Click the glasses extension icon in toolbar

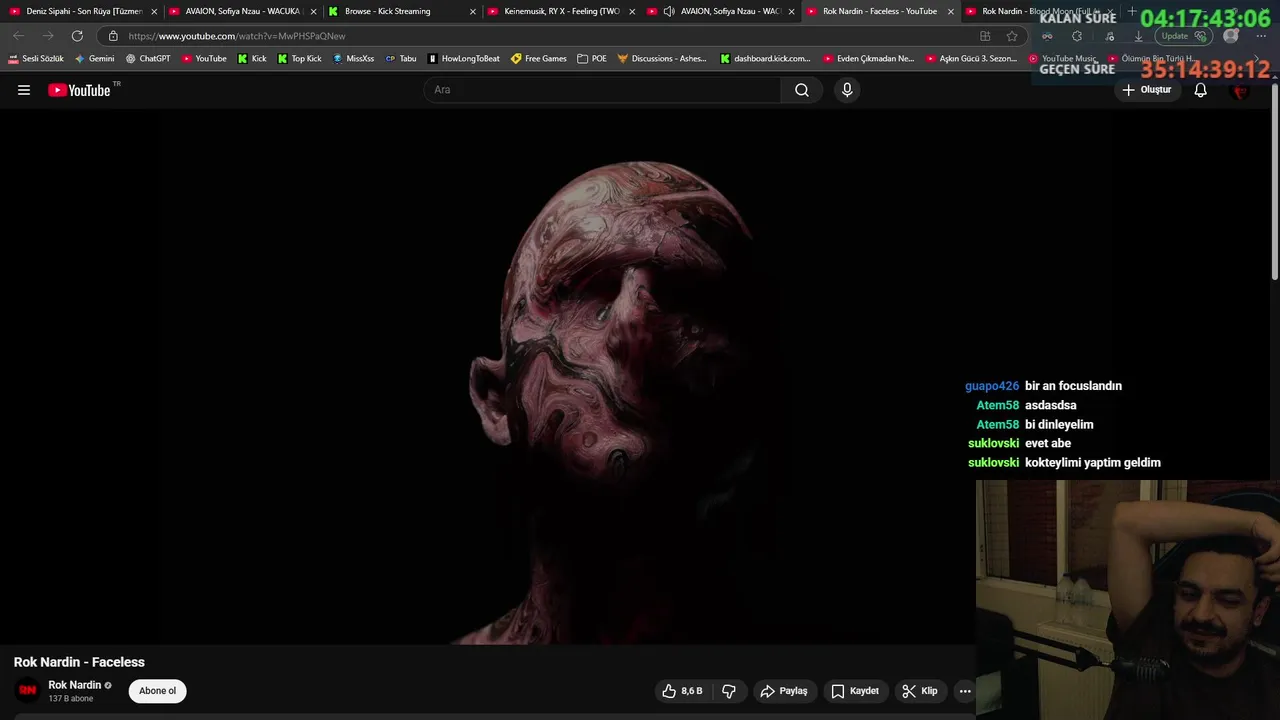(x=1047, y=36)
